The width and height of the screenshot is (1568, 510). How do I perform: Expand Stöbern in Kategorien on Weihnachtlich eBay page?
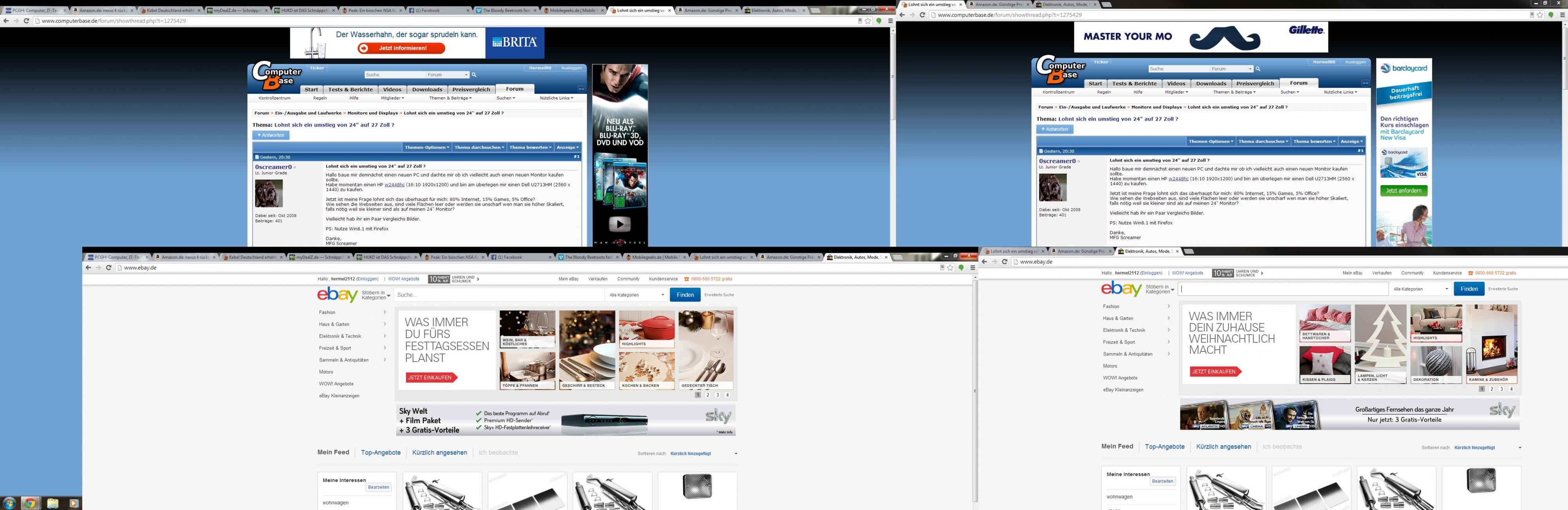(x=1159, y=289)
